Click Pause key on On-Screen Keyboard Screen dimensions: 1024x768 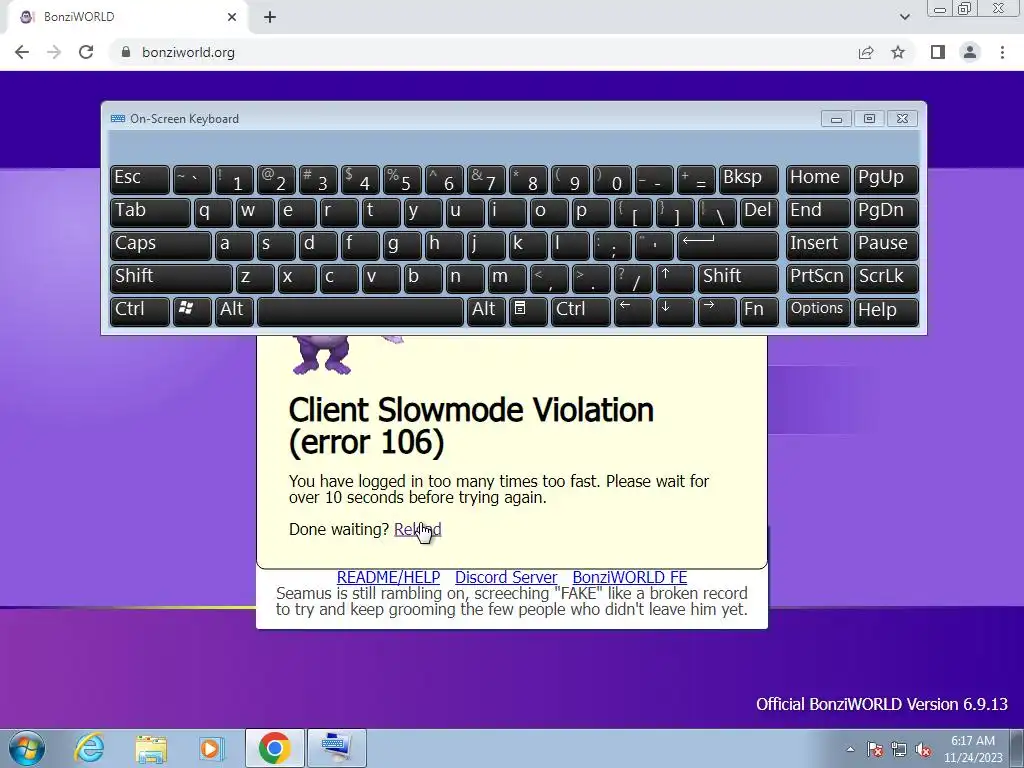(886, 244)
